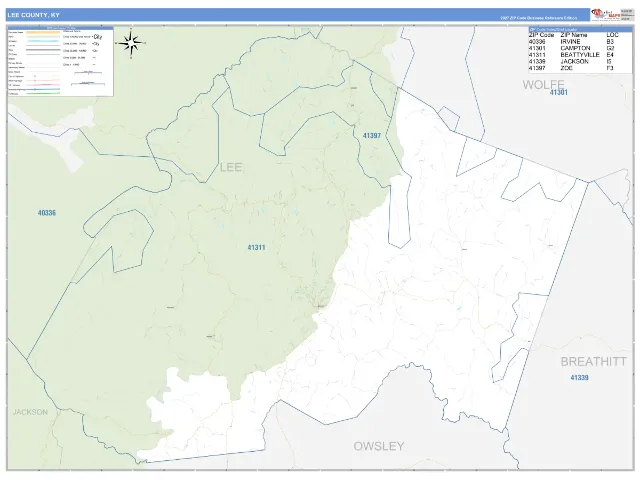This screenshot has width=640, height=480.
Task: Click the compass rose icon
Action: tap(131, 43)
